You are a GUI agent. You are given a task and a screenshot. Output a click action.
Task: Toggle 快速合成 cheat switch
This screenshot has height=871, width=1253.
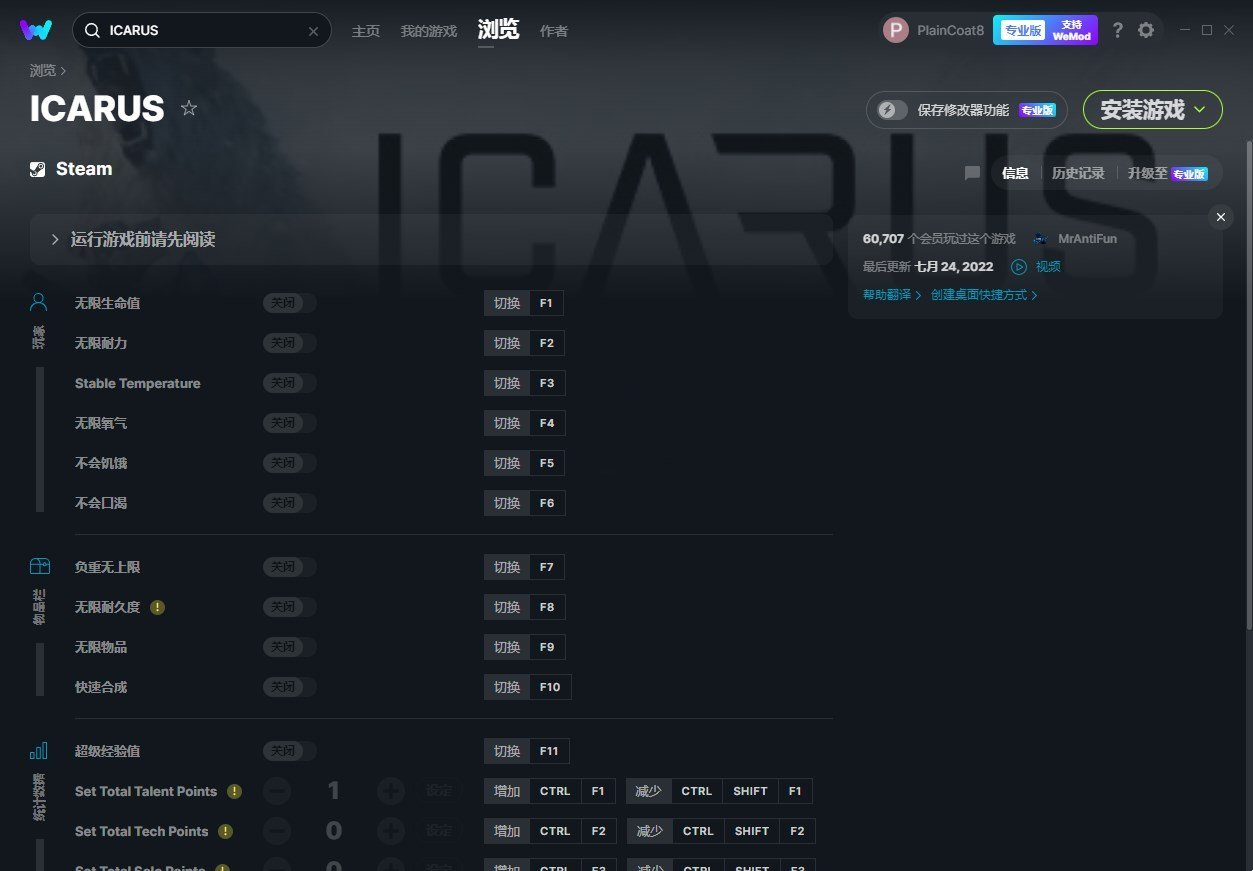(290, 687)
